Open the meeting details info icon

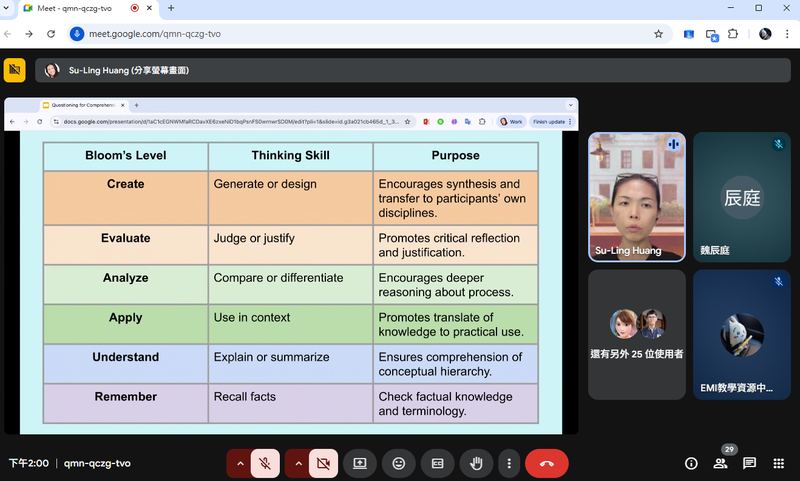691,464
